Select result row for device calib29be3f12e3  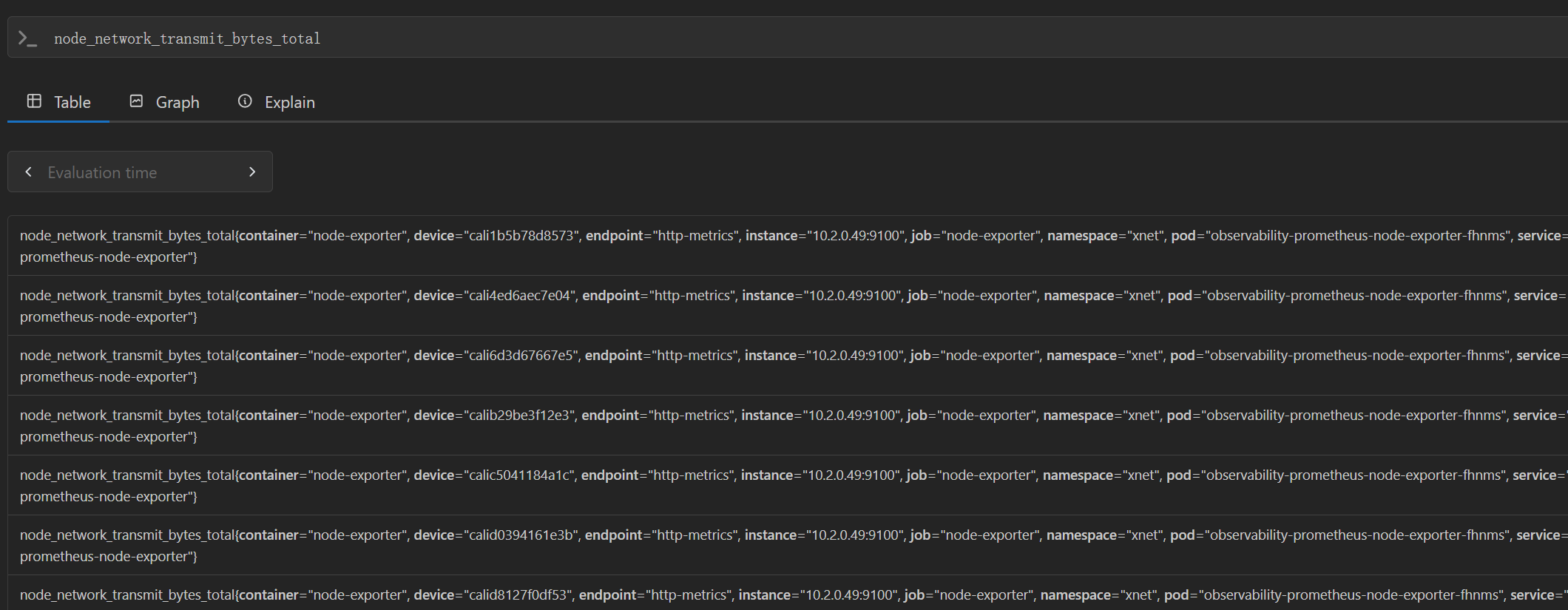[788, 426]
